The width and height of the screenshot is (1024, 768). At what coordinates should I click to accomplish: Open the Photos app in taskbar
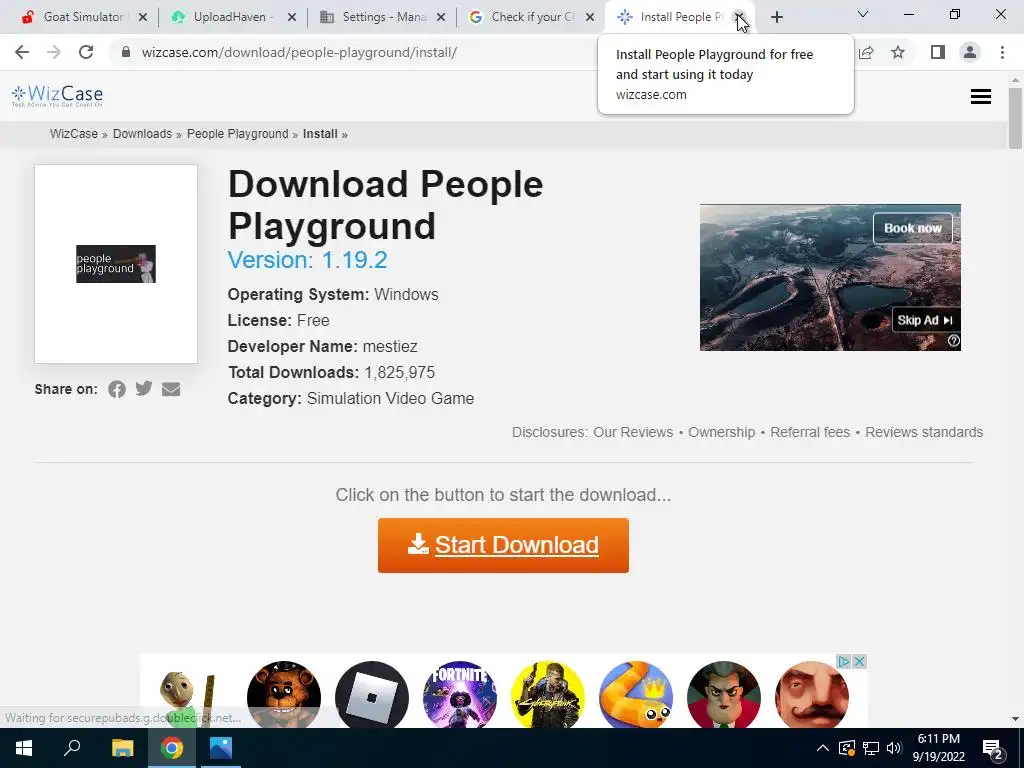(x=221, y=748)
